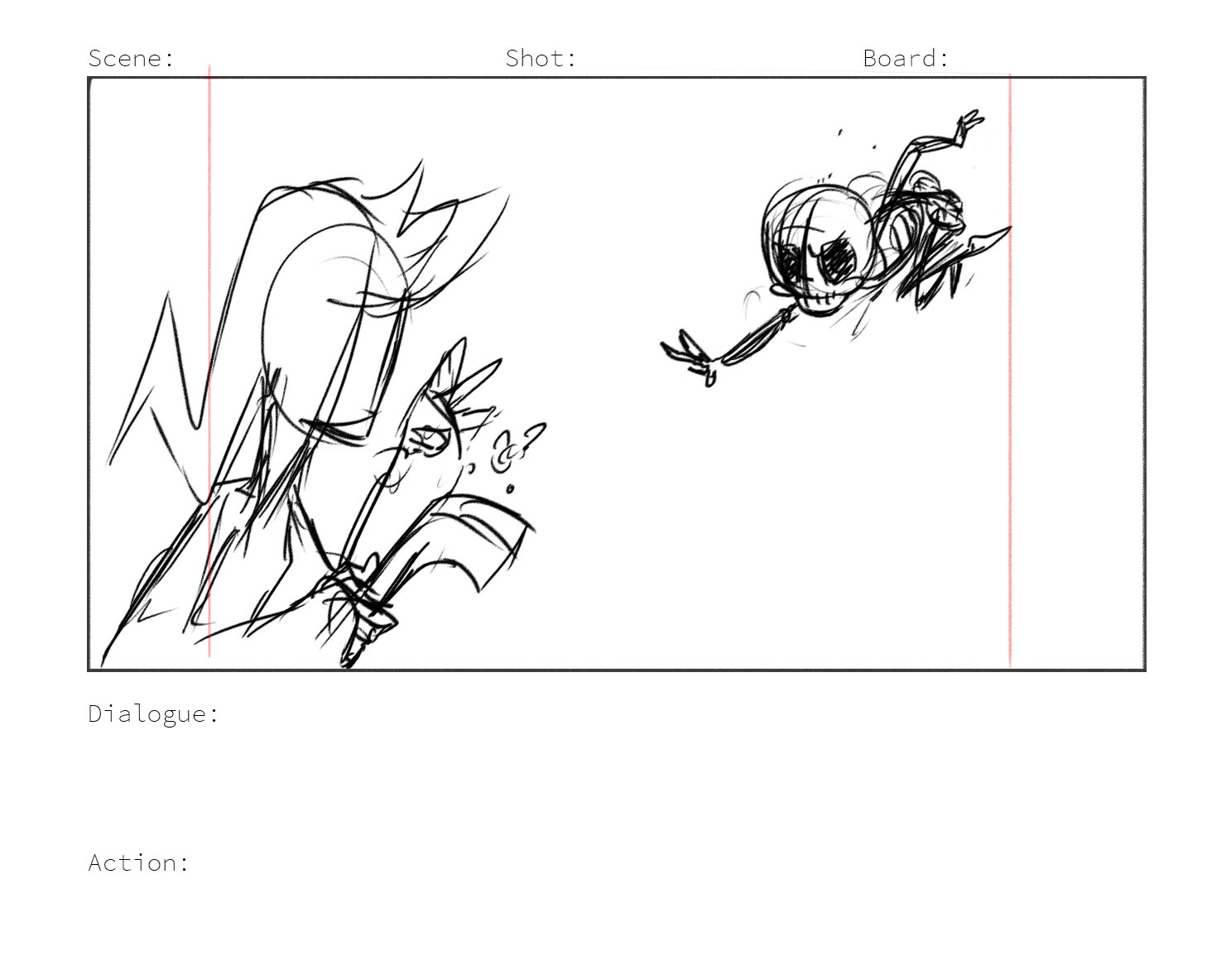Click the "Dialogue:" label

point(153,713)
